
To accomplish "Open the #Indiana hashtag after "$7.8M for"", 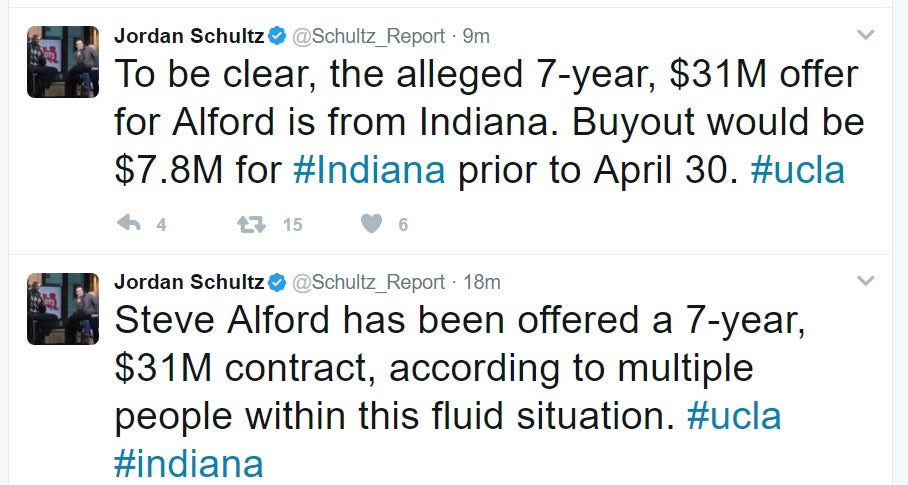I will (369, 170).
